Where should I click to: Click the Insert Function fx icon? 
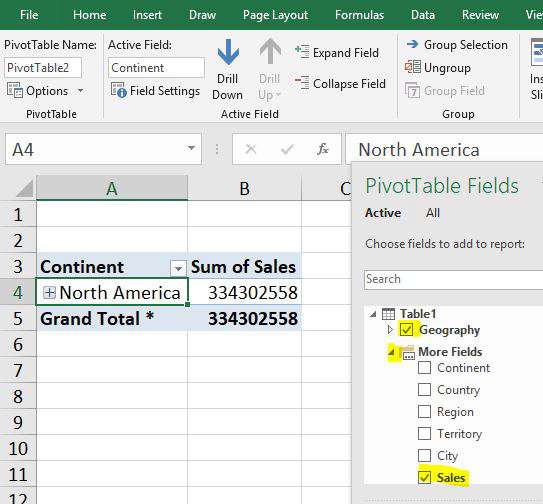pos(323,149)
